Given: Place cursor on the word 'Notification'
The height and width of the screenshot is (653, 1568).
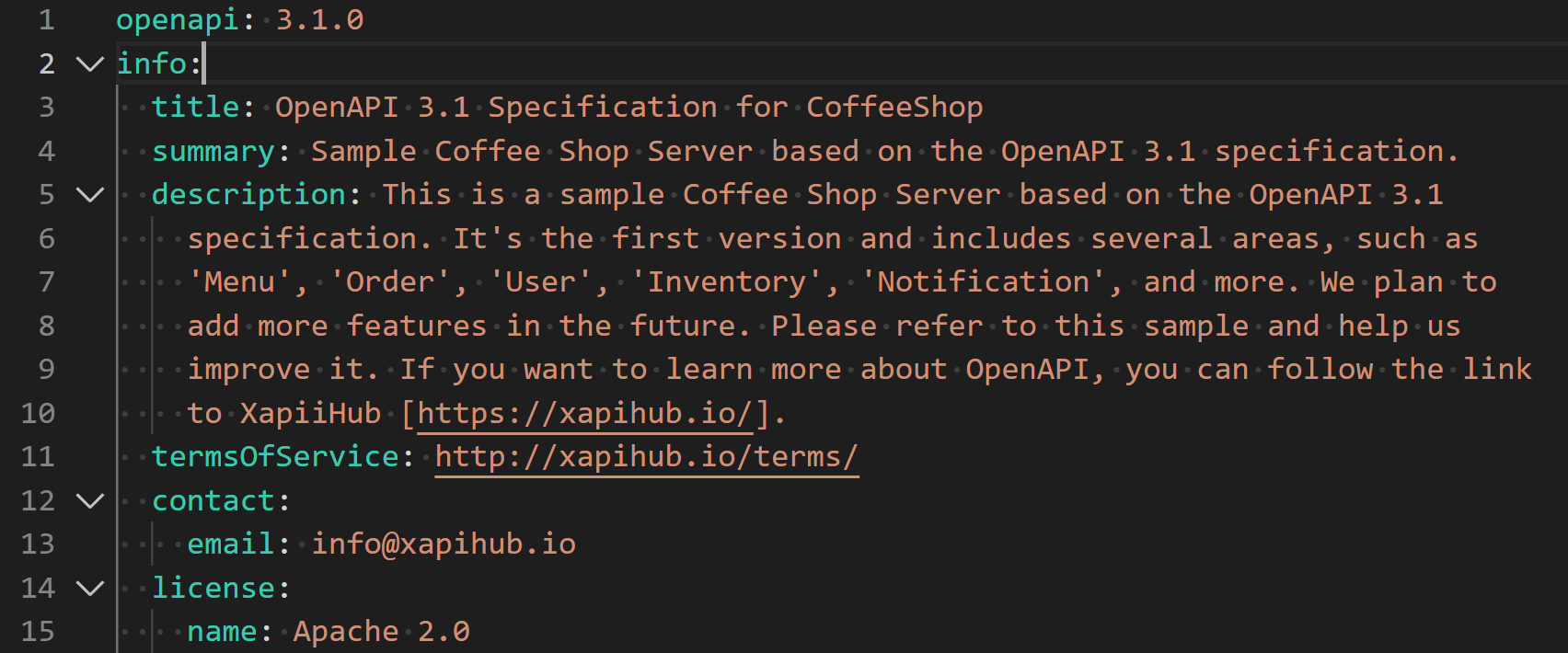Looking at the screenshot, I should coord(983,282).
